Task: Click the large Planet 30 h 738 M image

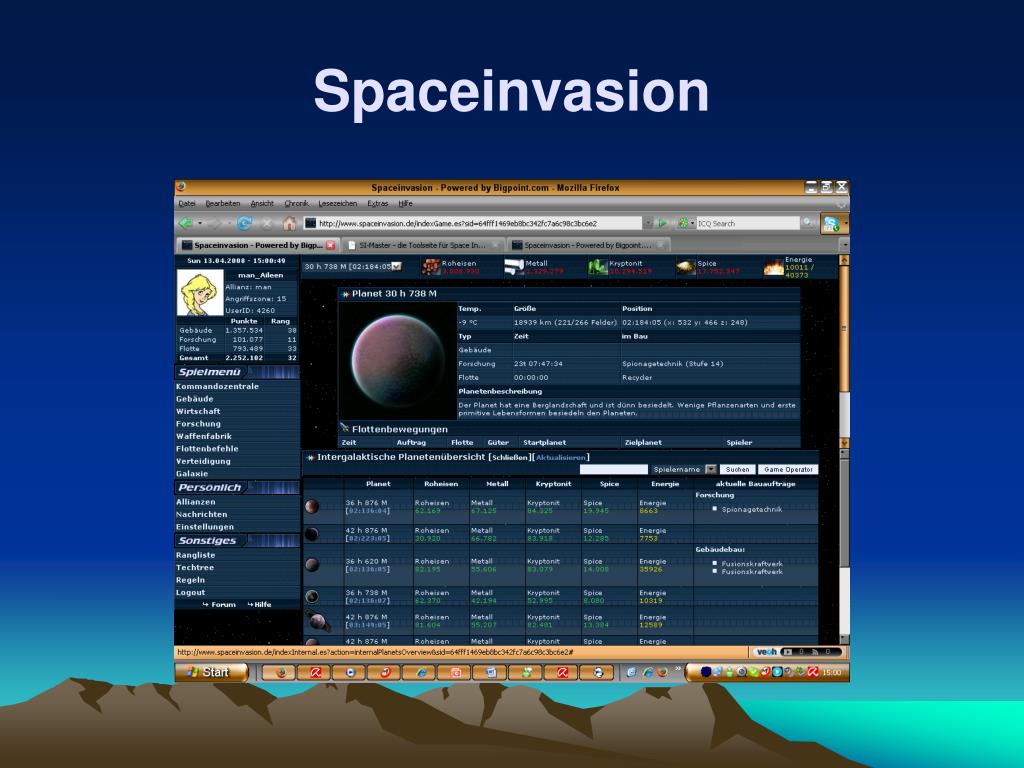Action: point(398,360)
